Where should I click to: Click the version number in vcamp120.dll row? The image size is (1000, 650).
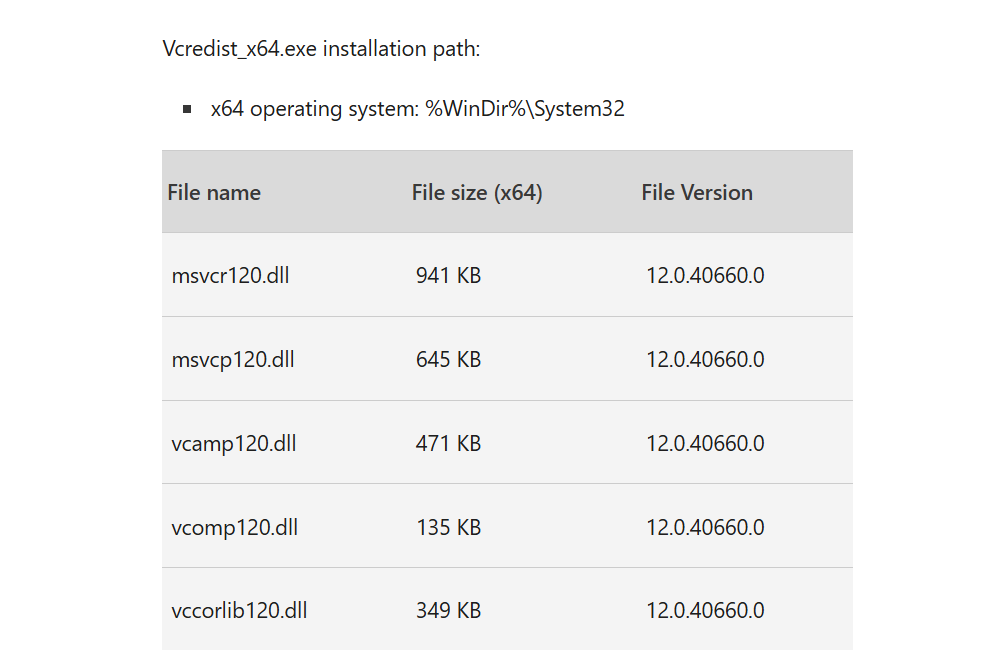click(705, 444)
